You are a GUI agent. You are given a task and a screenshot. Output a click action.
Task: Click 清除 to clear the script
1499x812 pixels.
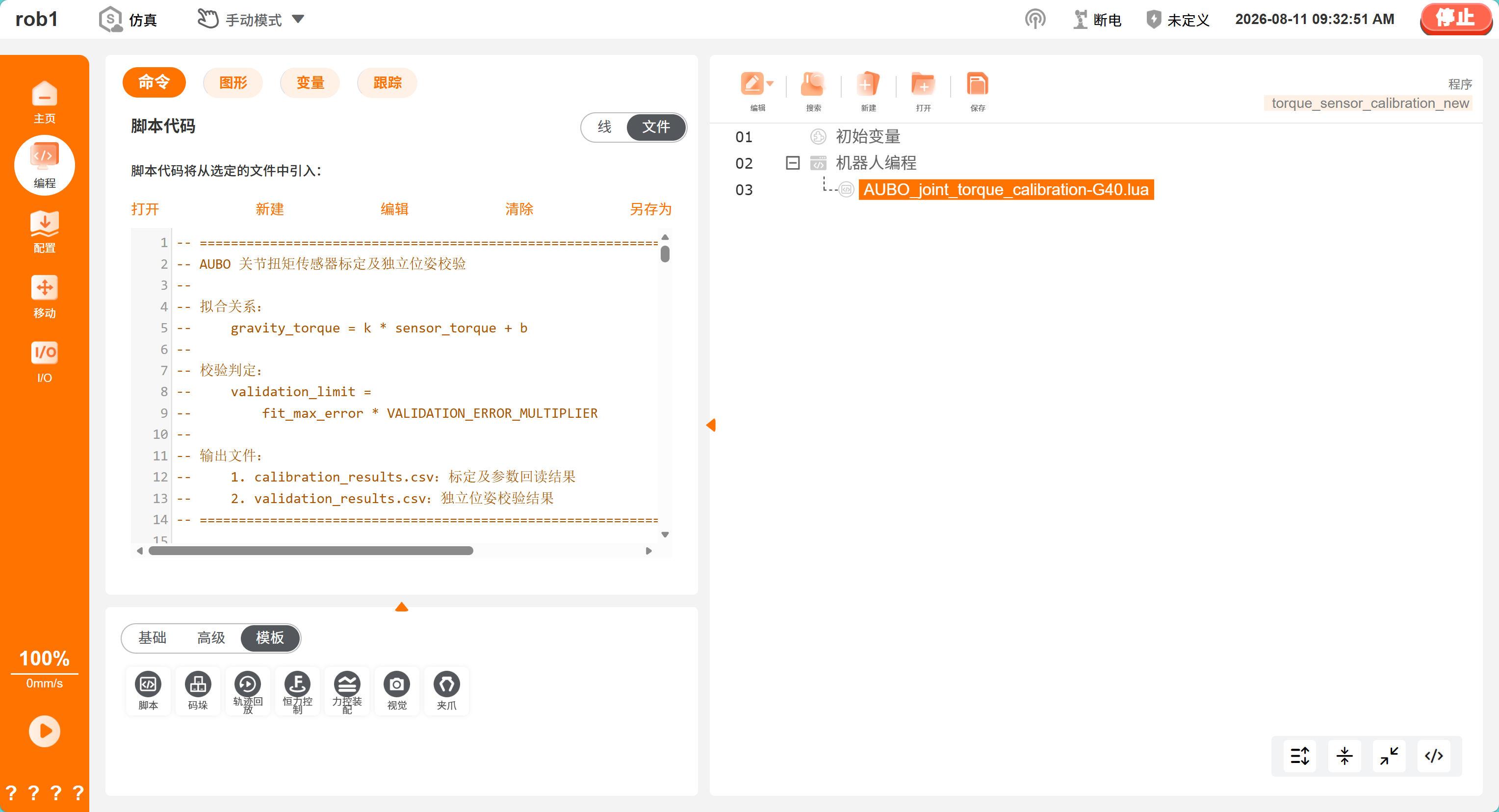point(519,209)
